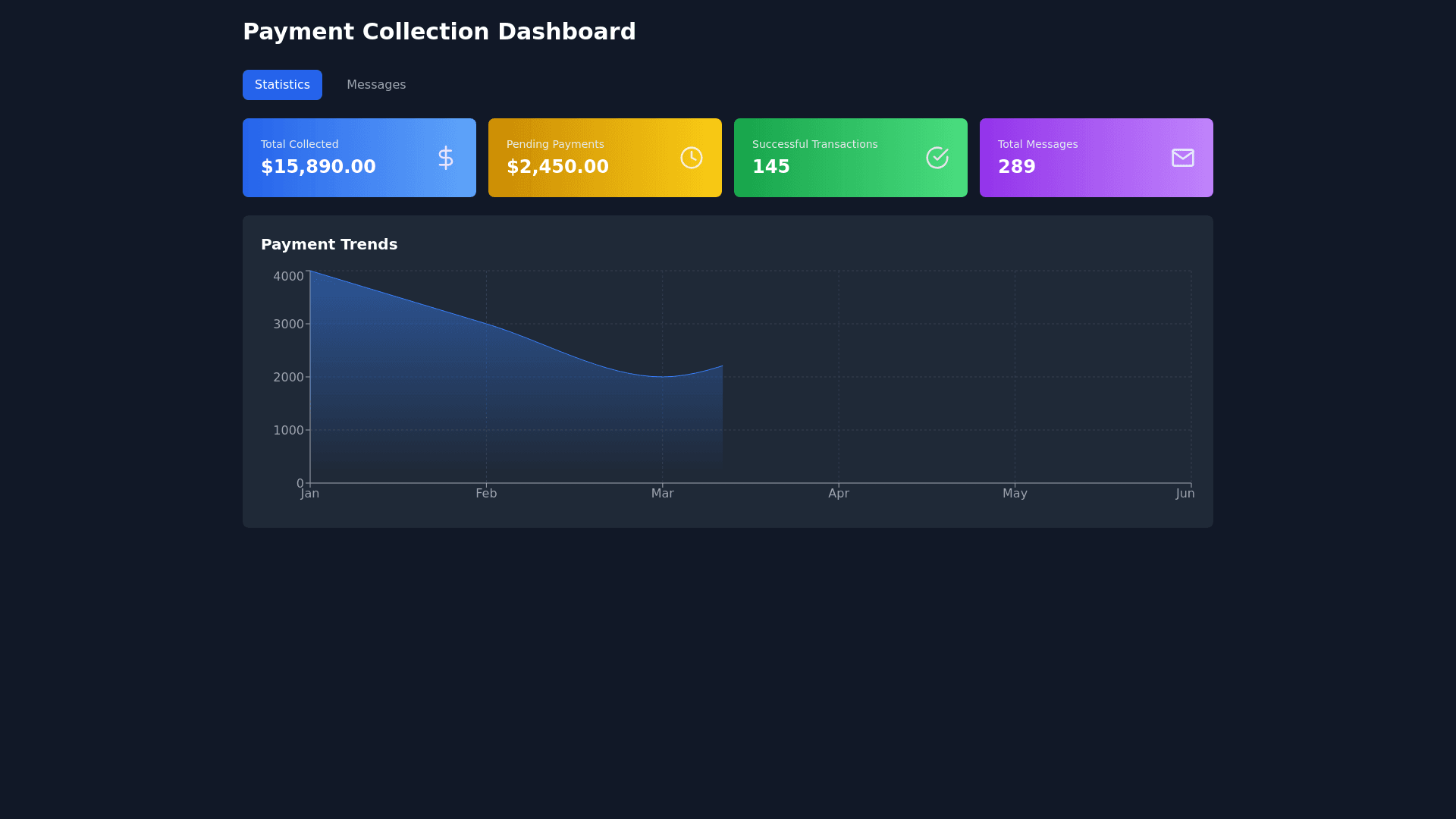
Task: Click the blue shaded chart area
Action: point(485,409)
